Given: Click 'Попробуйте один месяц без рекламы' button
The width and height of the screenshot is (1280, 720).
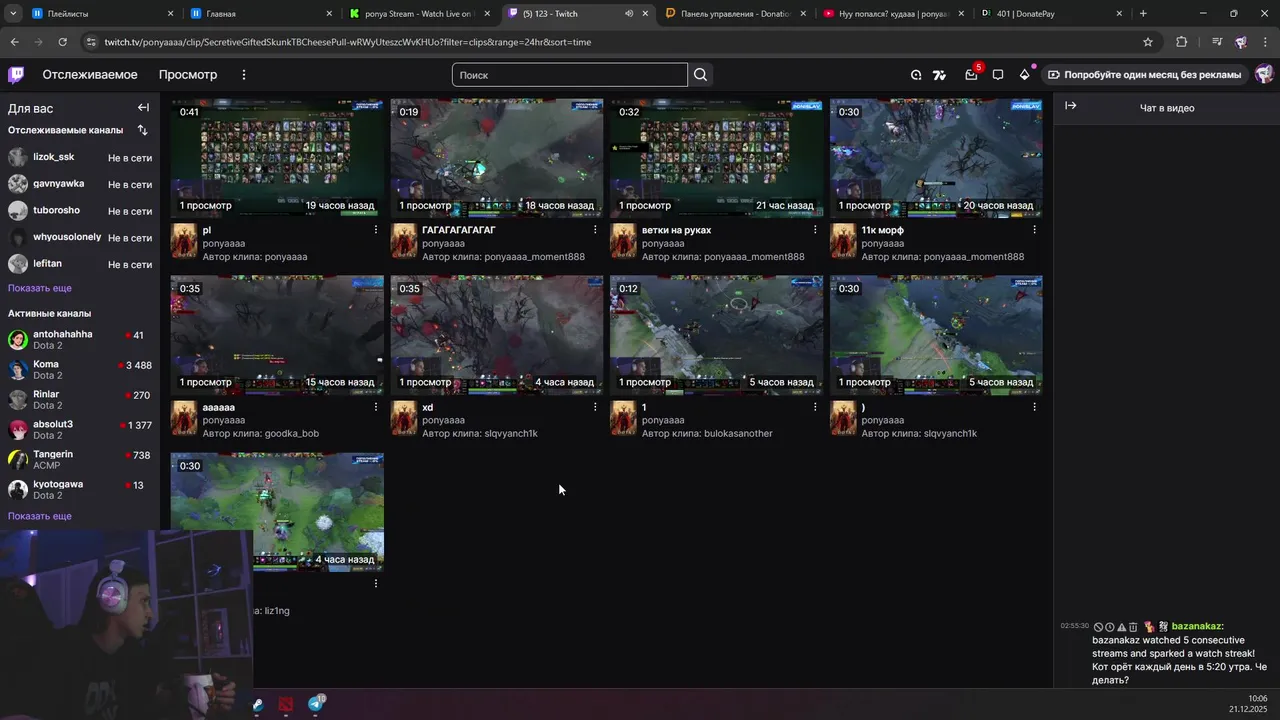Looking at the screenshot, I should click(x=1144, y=75).
